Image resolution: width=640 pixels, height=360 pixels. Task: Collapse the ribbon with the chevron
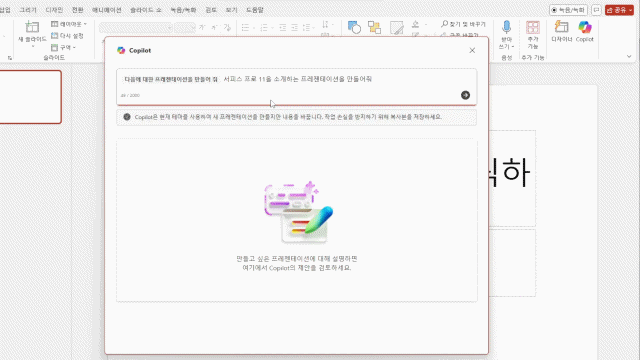[x=629, y=56]
